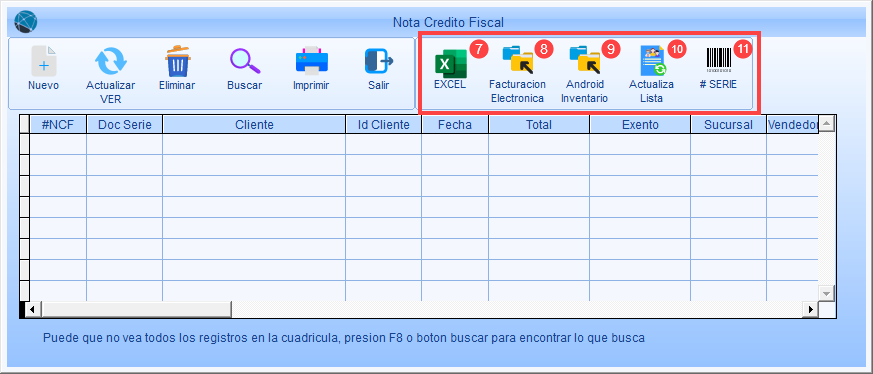Click the Nuevo new document icon
Viewport: 873px width, 374px height.
[x=43, y=61]
